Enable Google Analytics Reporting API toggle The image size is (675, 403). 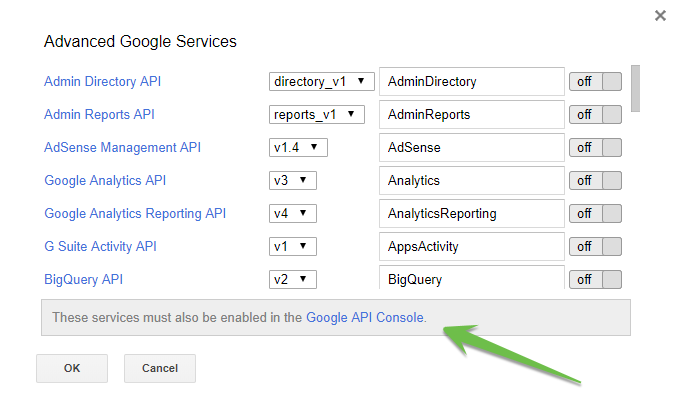coord(595,214)
